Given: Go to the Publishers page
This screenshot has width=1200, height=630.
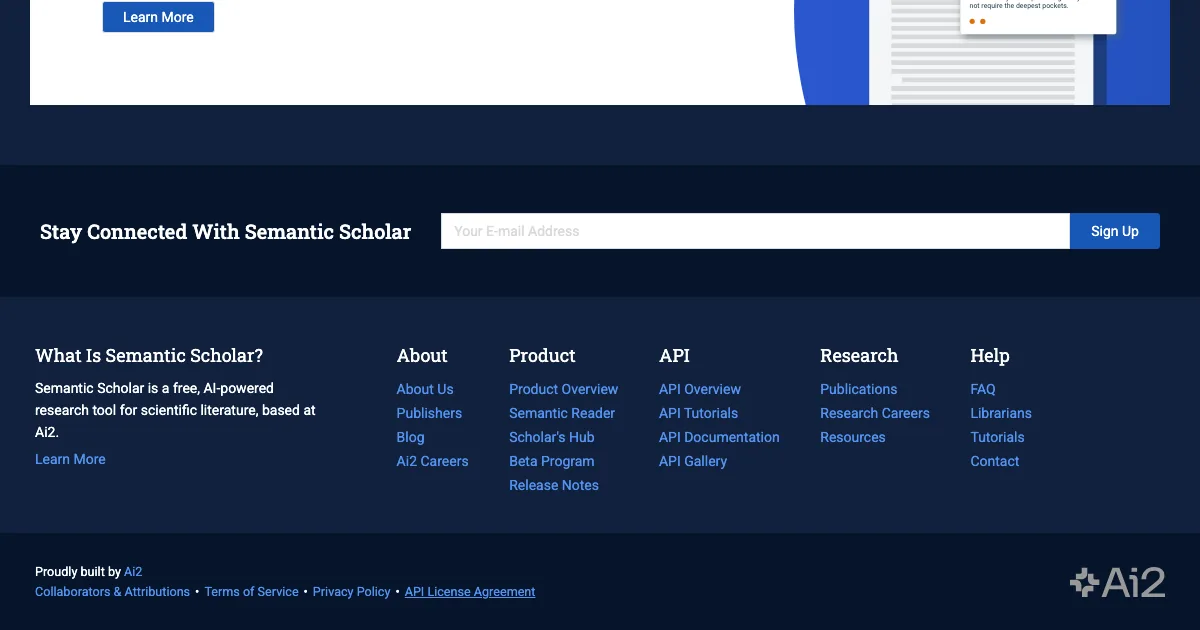Looking at the screenshot, I should (x=429, y=413).
